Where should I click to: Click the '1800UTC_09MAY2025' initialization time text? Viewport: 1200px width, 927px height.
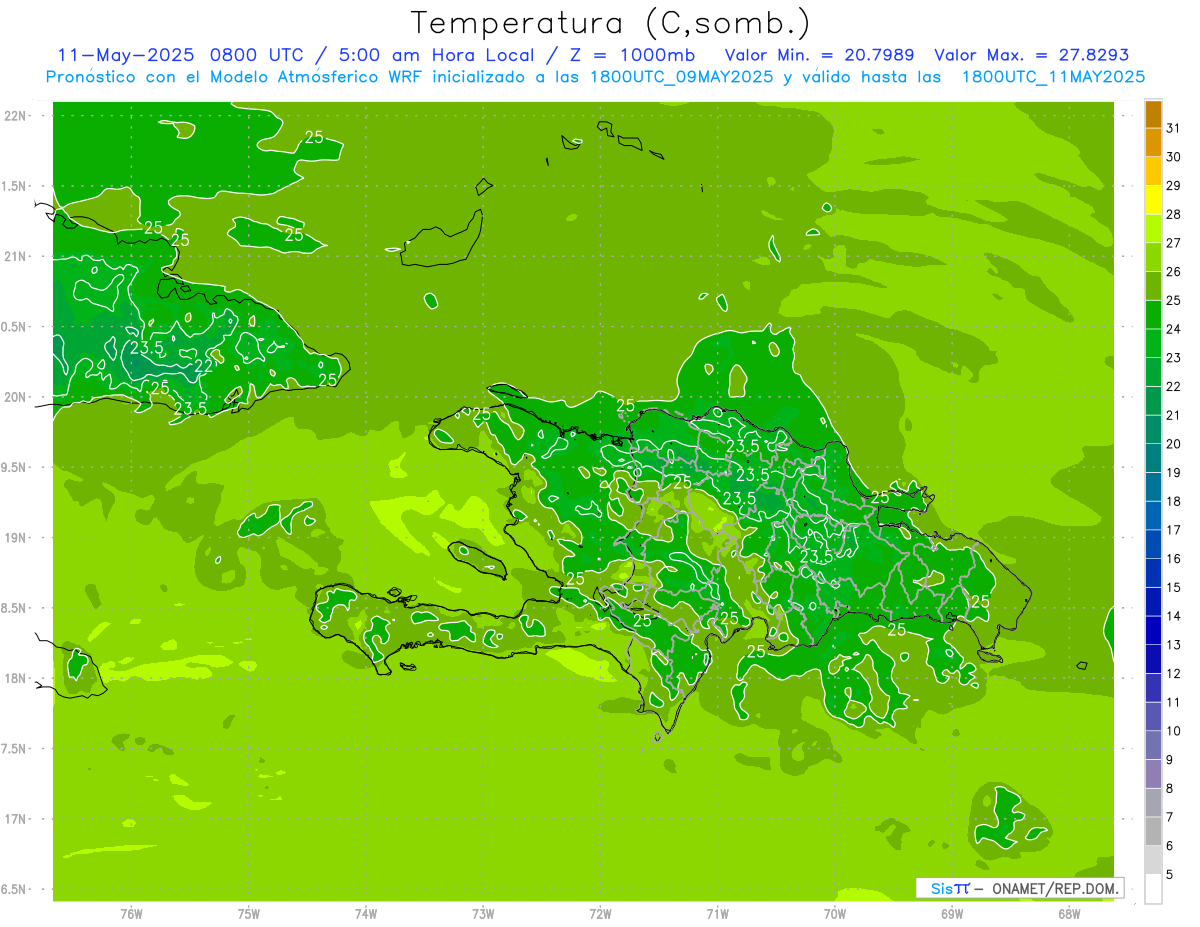(x=680, y=77)
